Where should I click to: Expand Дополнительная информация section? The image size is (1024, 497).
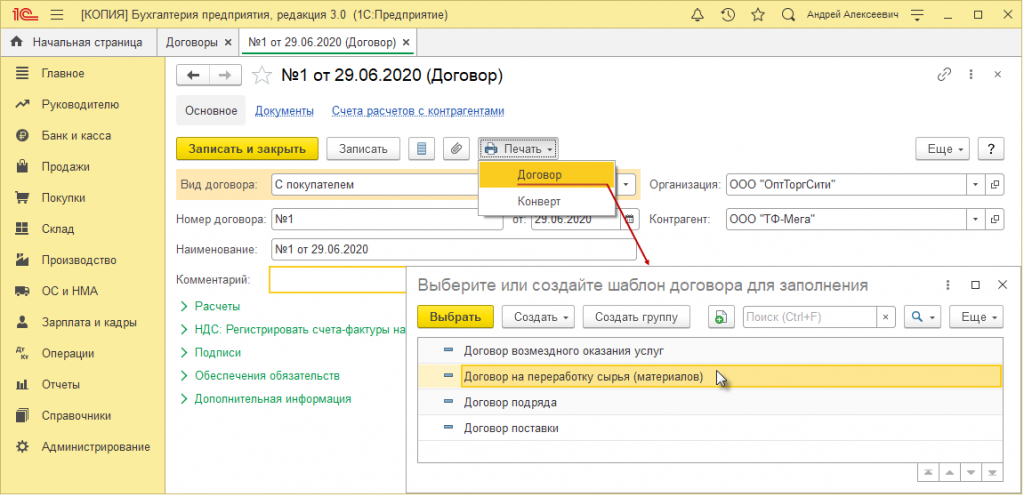(x=266, y=399)
